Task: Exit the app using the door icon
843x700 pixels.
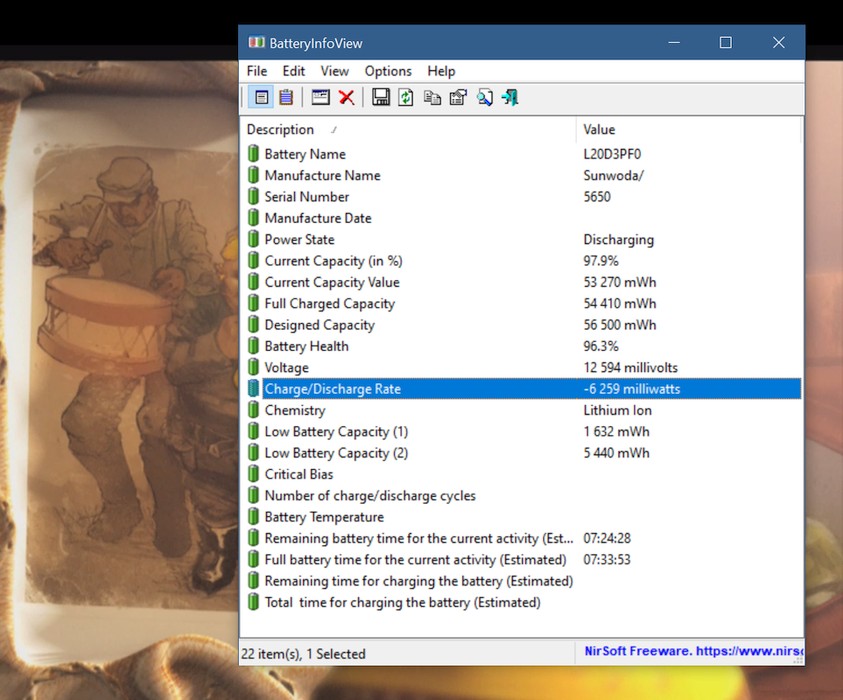Action: click(x=510, y=98)
